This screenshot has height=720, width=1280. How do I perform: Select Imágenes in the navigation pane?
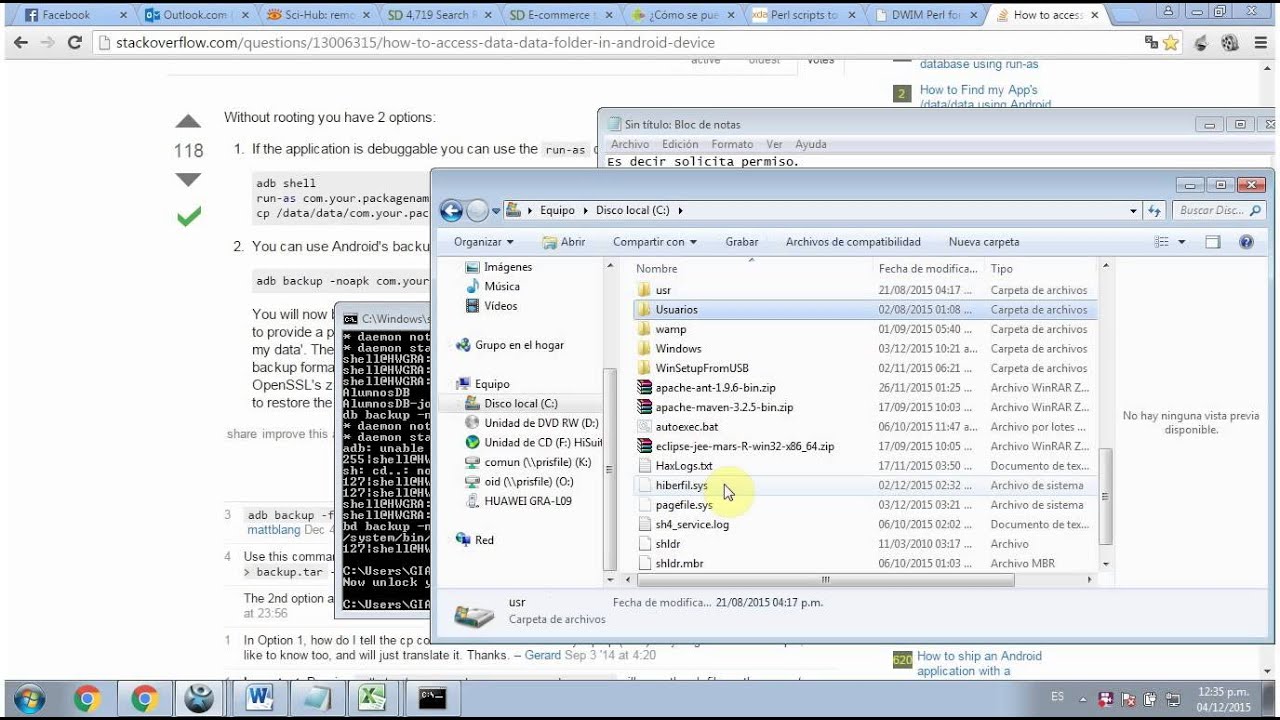coord(497,267)
